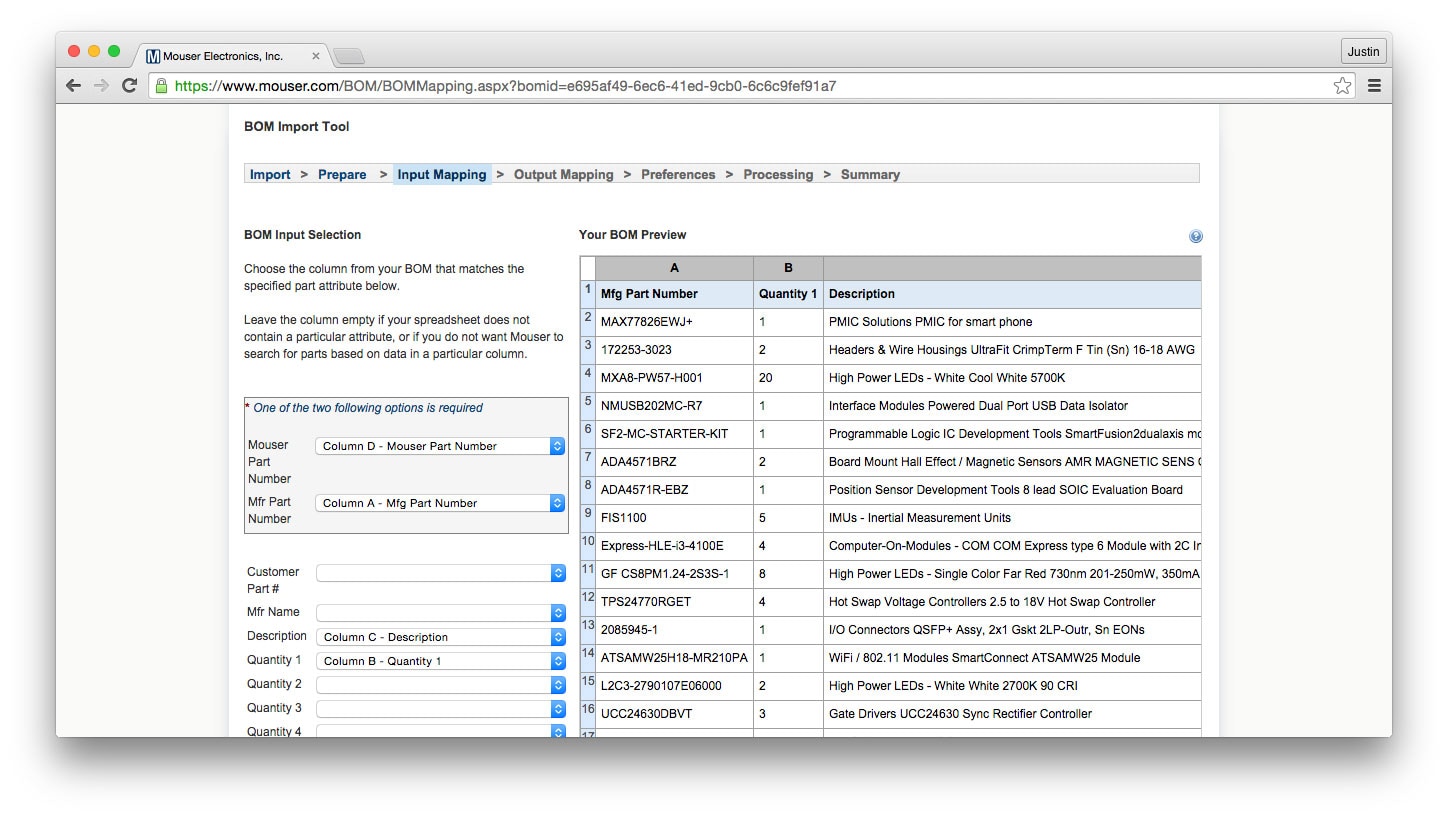The height and width of the screenshot is (817, 1448).
Task: Open the Chrome hamburger menu
Action: (1374, 86)
